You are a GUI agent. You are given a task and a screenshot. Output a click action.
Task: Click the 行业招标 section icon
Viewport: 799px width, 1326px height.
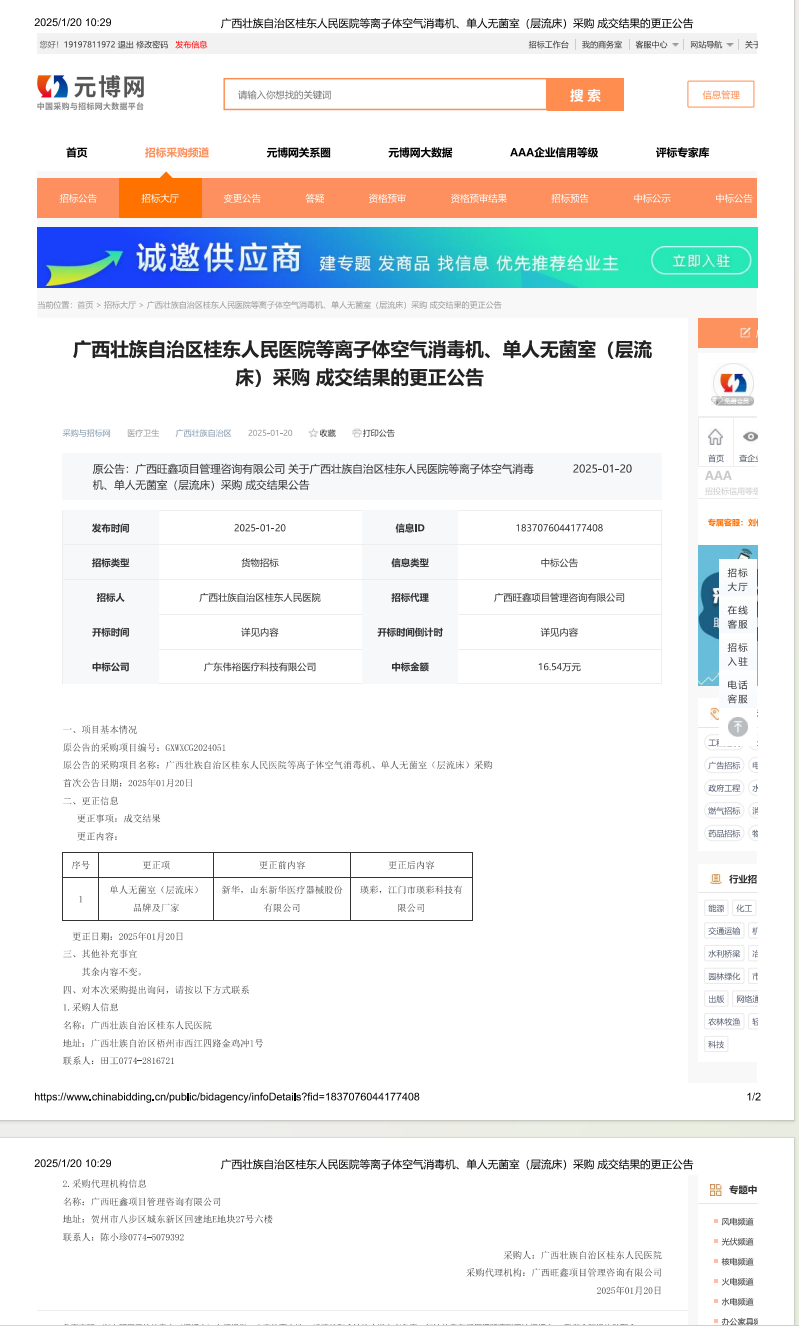click(715, 879)
